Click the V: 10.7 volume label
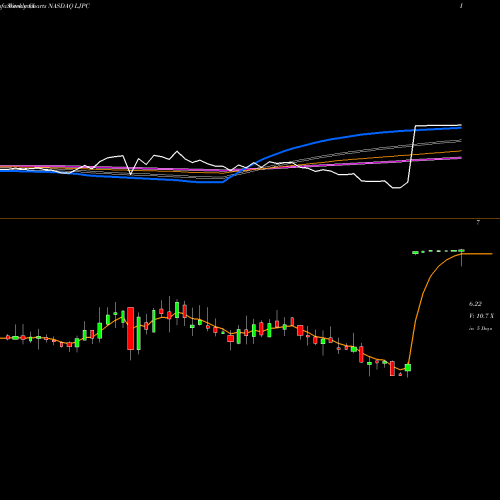Screen dimensions: 500x500 coord(481,316)
